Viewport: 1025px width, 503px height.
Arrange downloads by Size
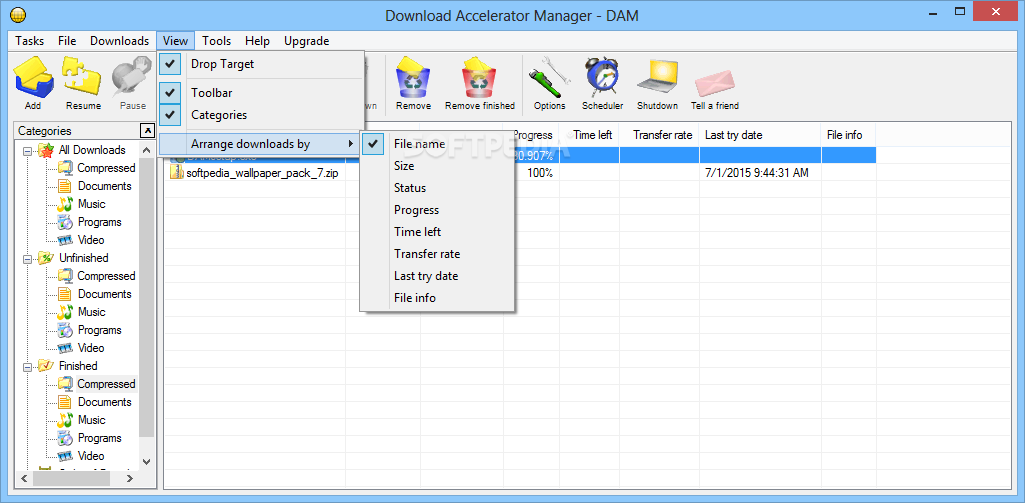click(x=437, y=166)
